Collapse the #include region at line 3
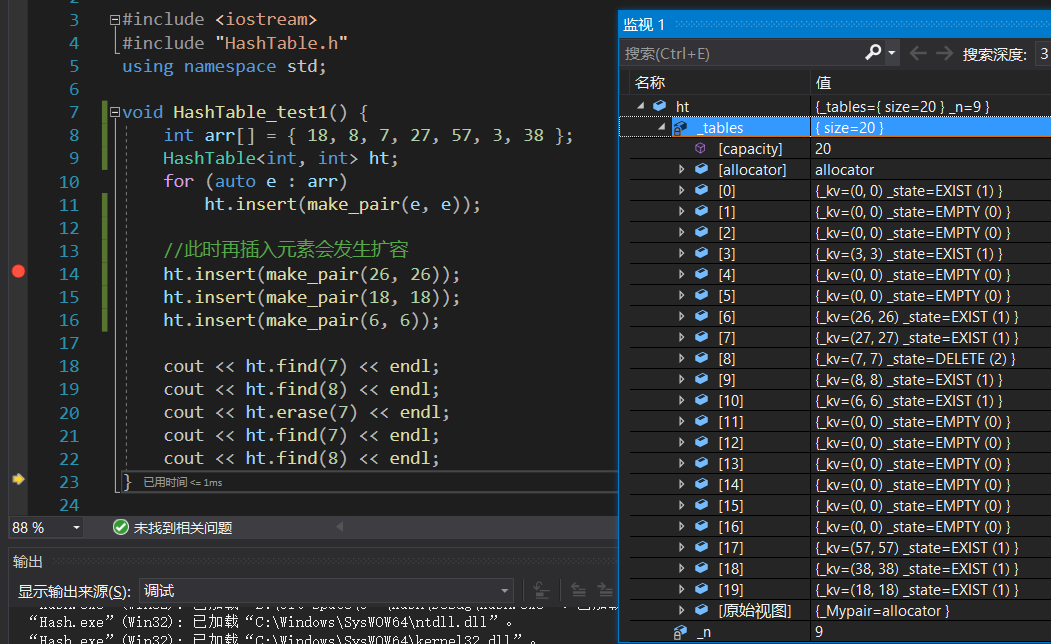Viewport: 1051px width, 644px height. (x=115, y=20)
